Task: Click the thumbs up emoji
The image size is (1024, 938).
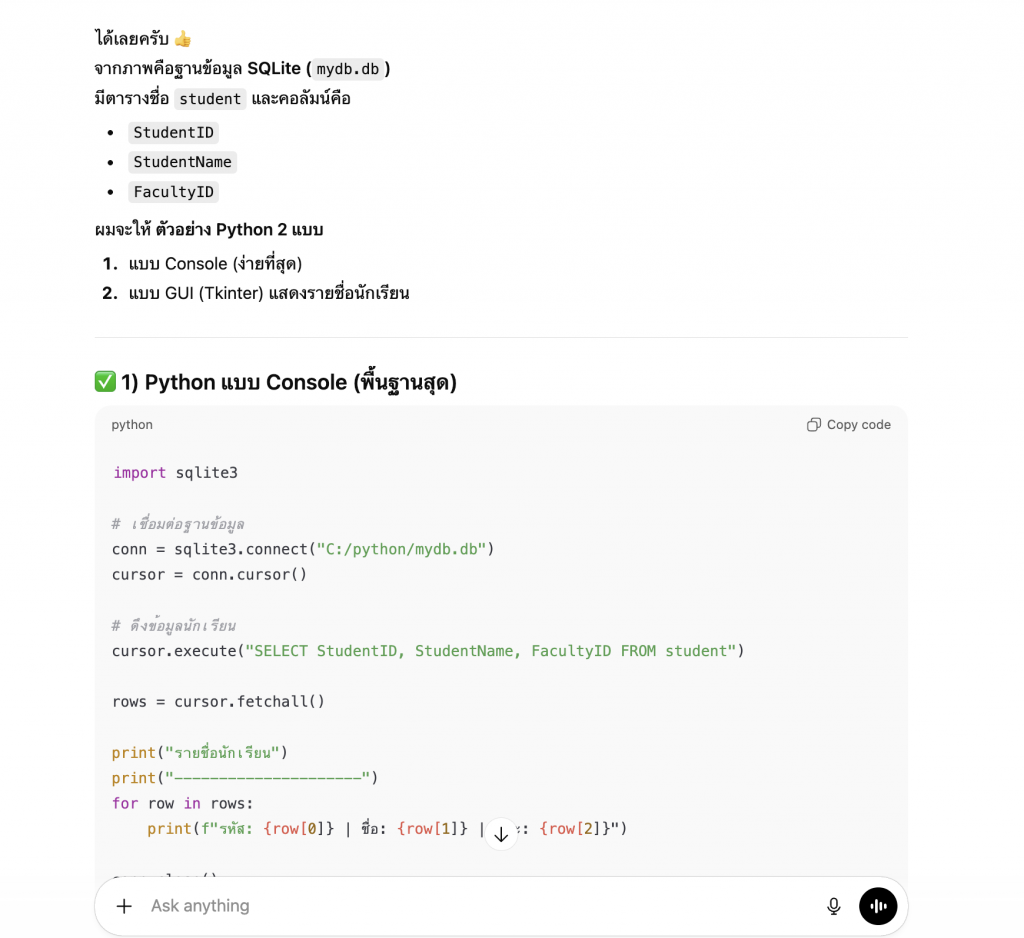Action: tap(183, 39)
